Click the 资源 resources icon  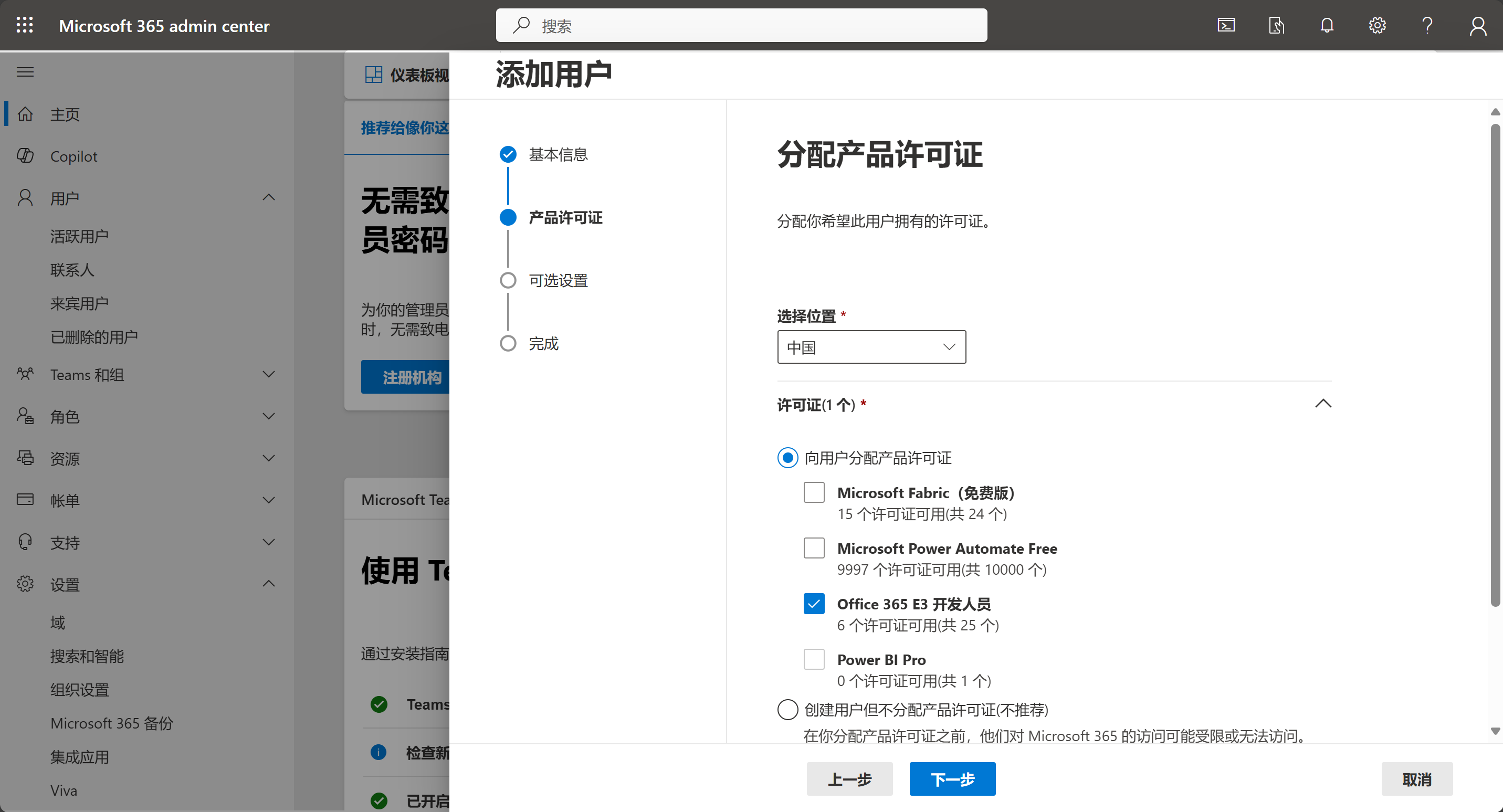click(25, 458)
